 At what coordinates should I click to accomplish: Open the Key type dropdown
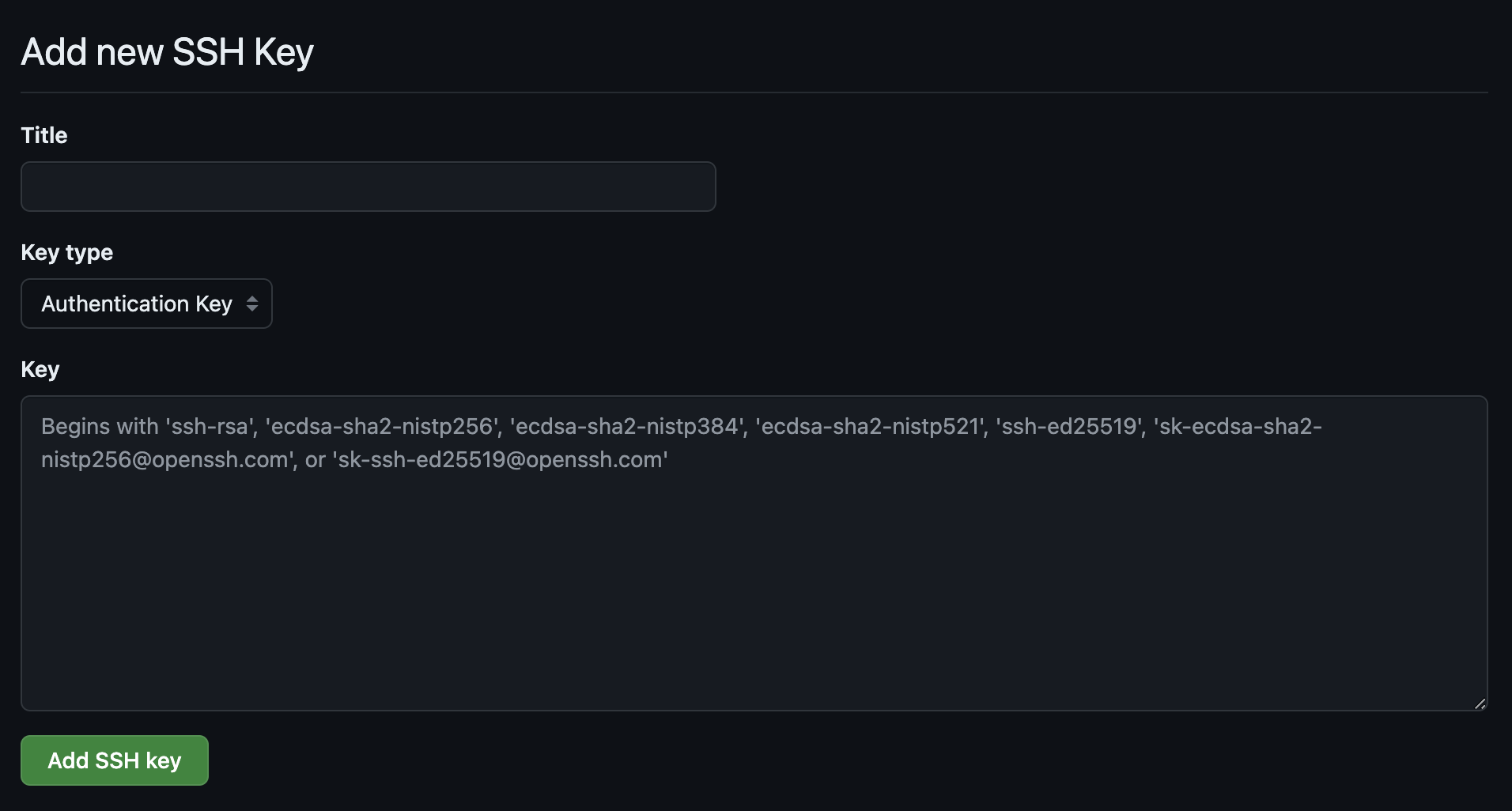(x=146, y=304)
